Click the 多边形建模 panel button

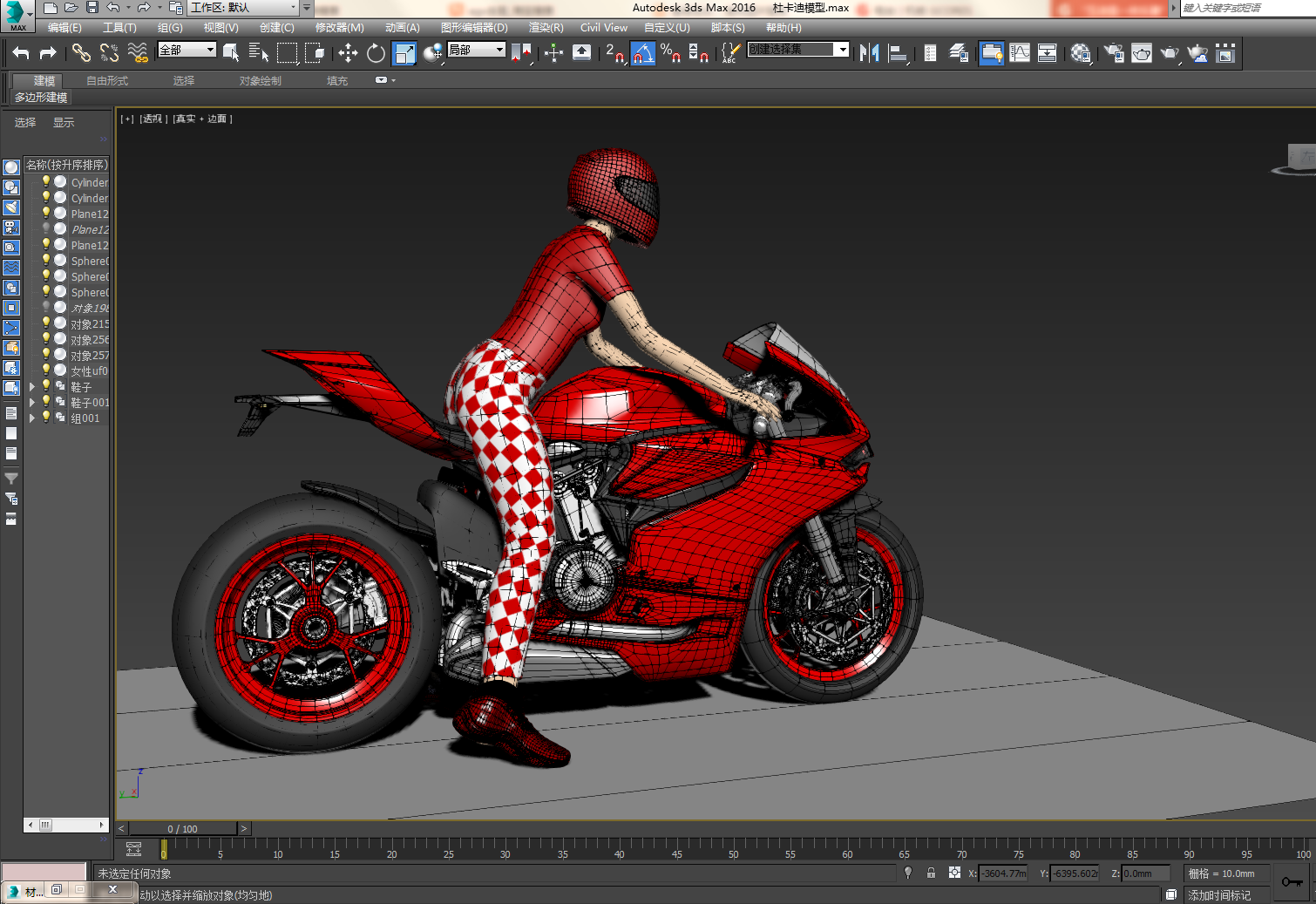click(40, 97)
